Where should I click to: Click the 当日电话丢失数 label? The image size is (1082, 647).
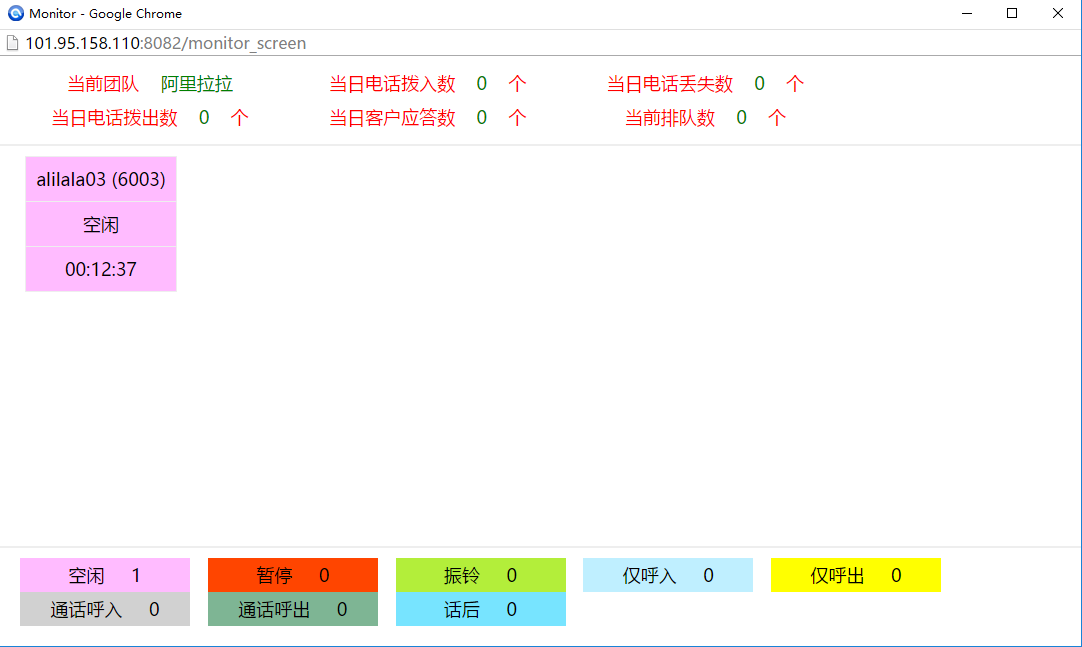coord(670,84)
